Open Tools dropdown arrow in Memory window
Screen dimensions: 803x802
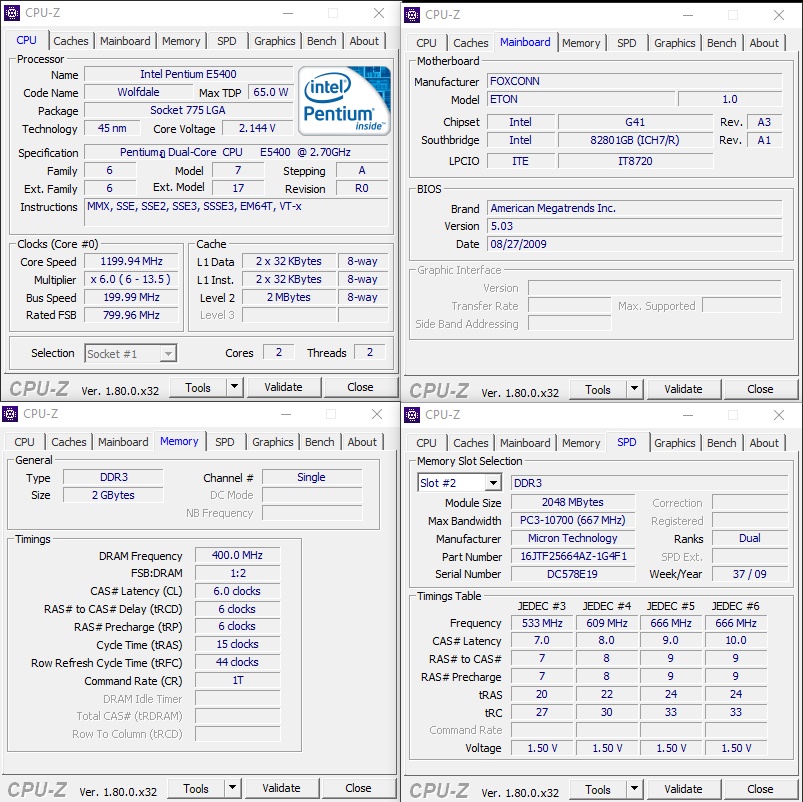(232, 788)
